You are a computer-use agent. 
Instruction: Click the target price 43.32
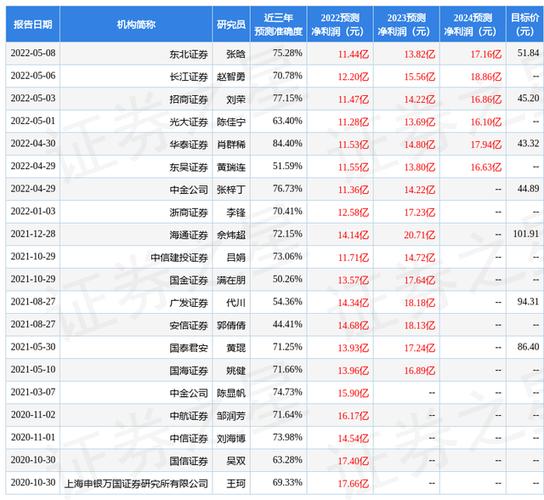[528, 143]
